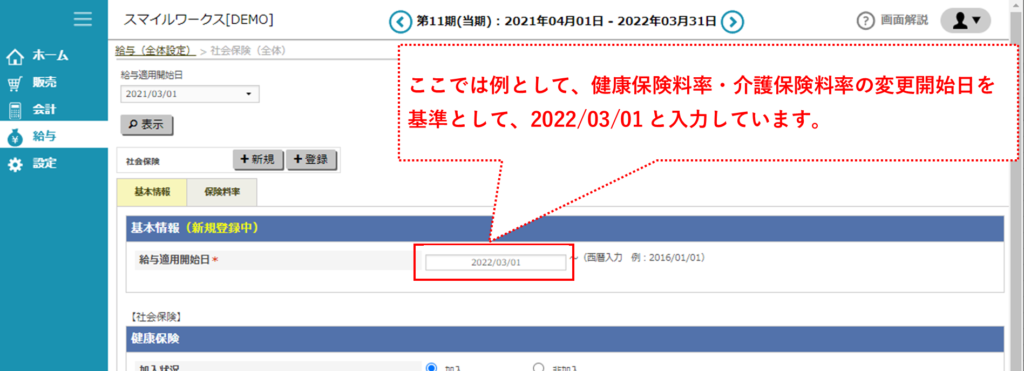Click the calculator 会計 icon

pyautogui.click(x=14, y=110)
